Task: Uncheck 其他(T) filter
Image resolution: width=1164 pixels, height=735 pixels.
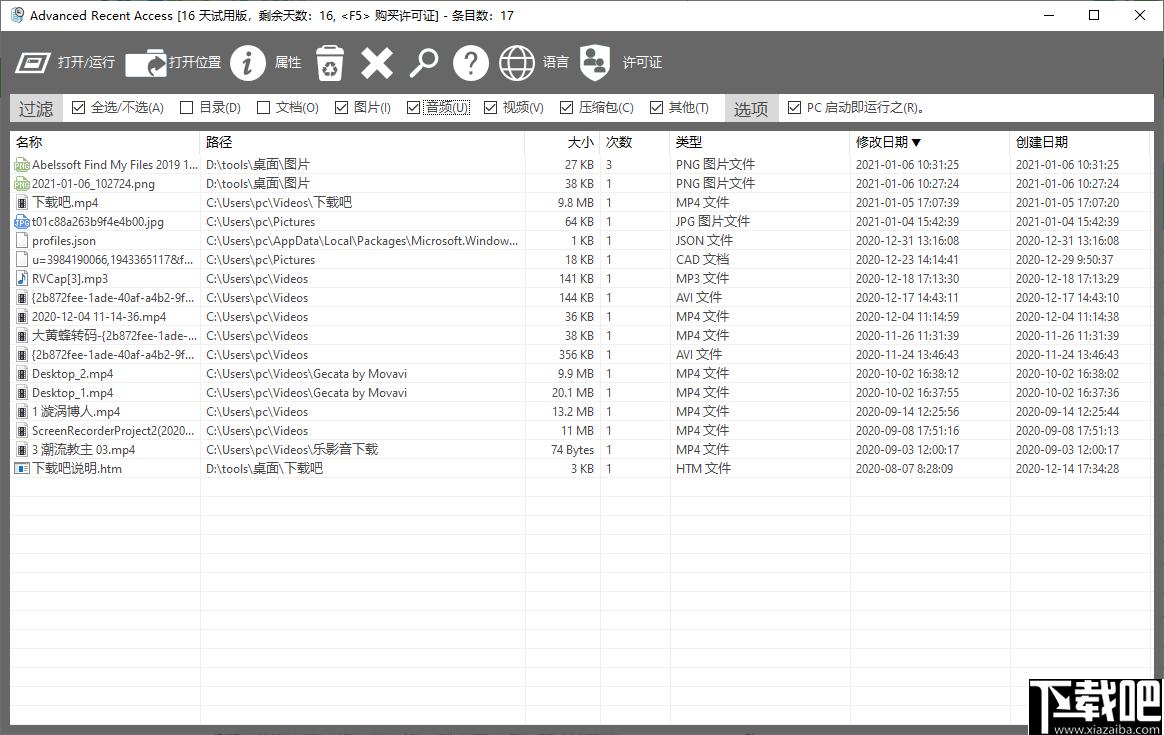Action: (x=655, y=108)
